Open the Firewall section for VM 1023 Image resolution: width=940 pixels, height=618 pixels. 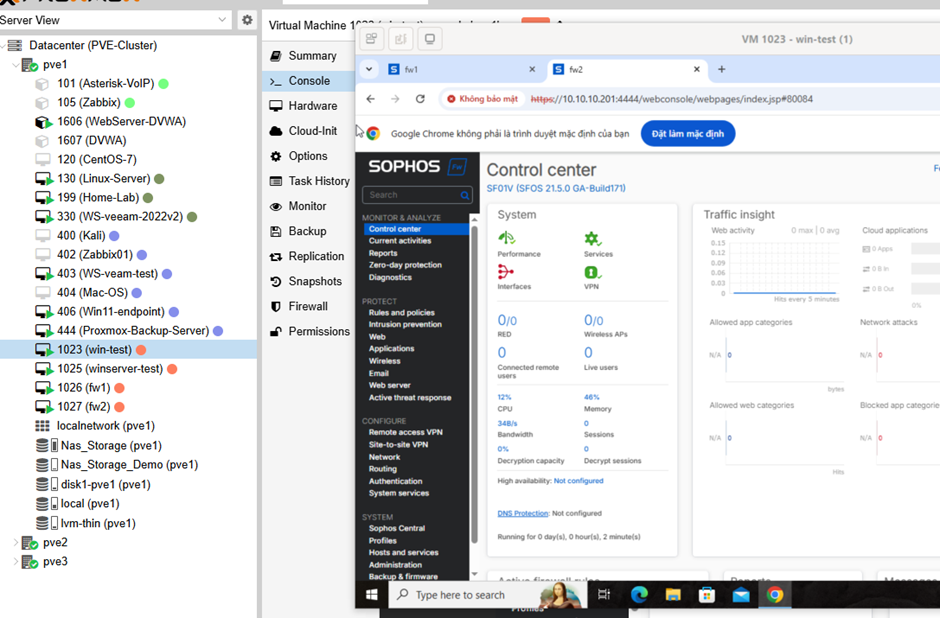point(309,306)
